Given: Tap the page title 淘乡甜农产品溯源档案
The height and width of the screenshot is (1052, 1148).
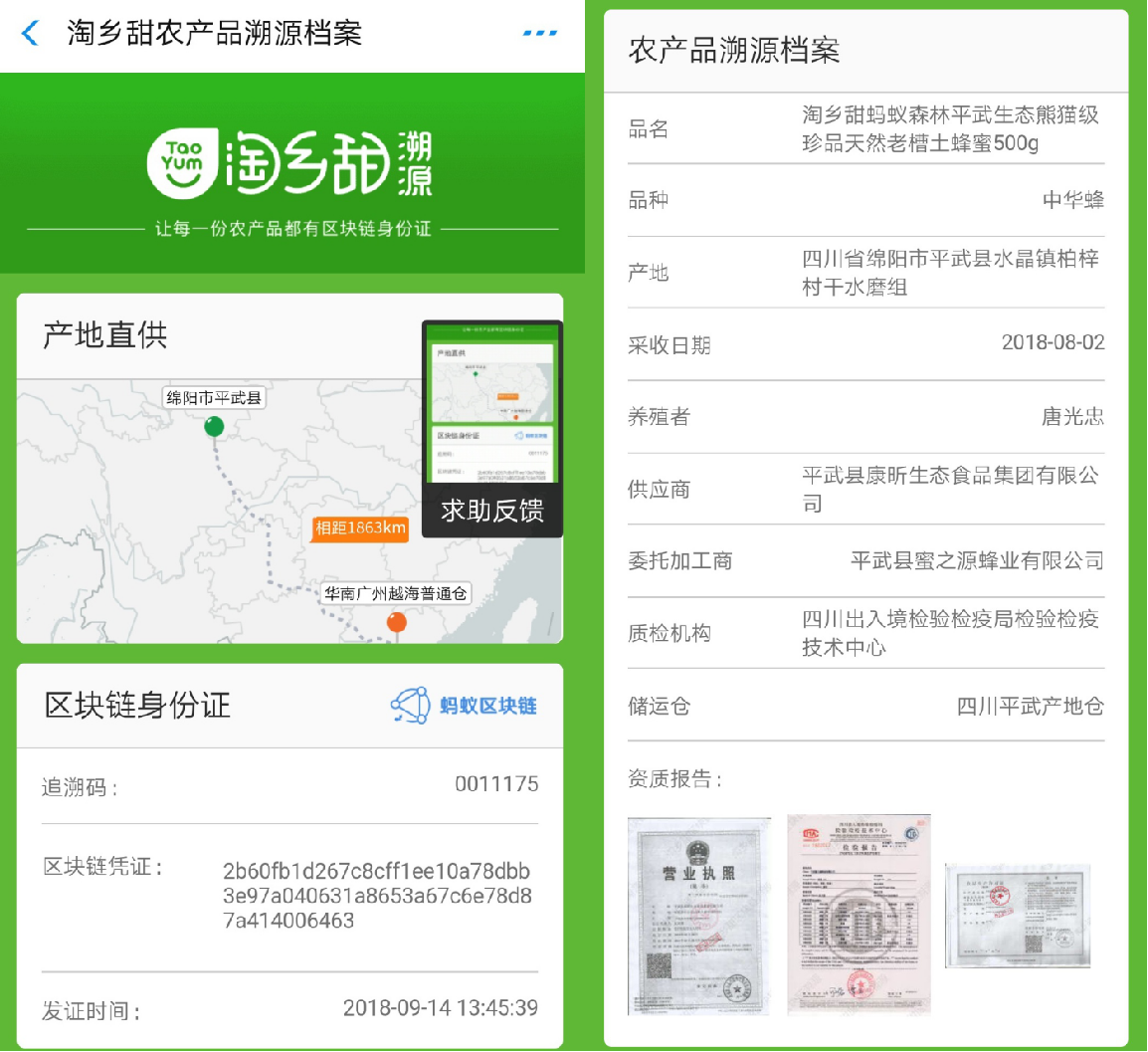Looking at the screenshot, I should 215,33.
